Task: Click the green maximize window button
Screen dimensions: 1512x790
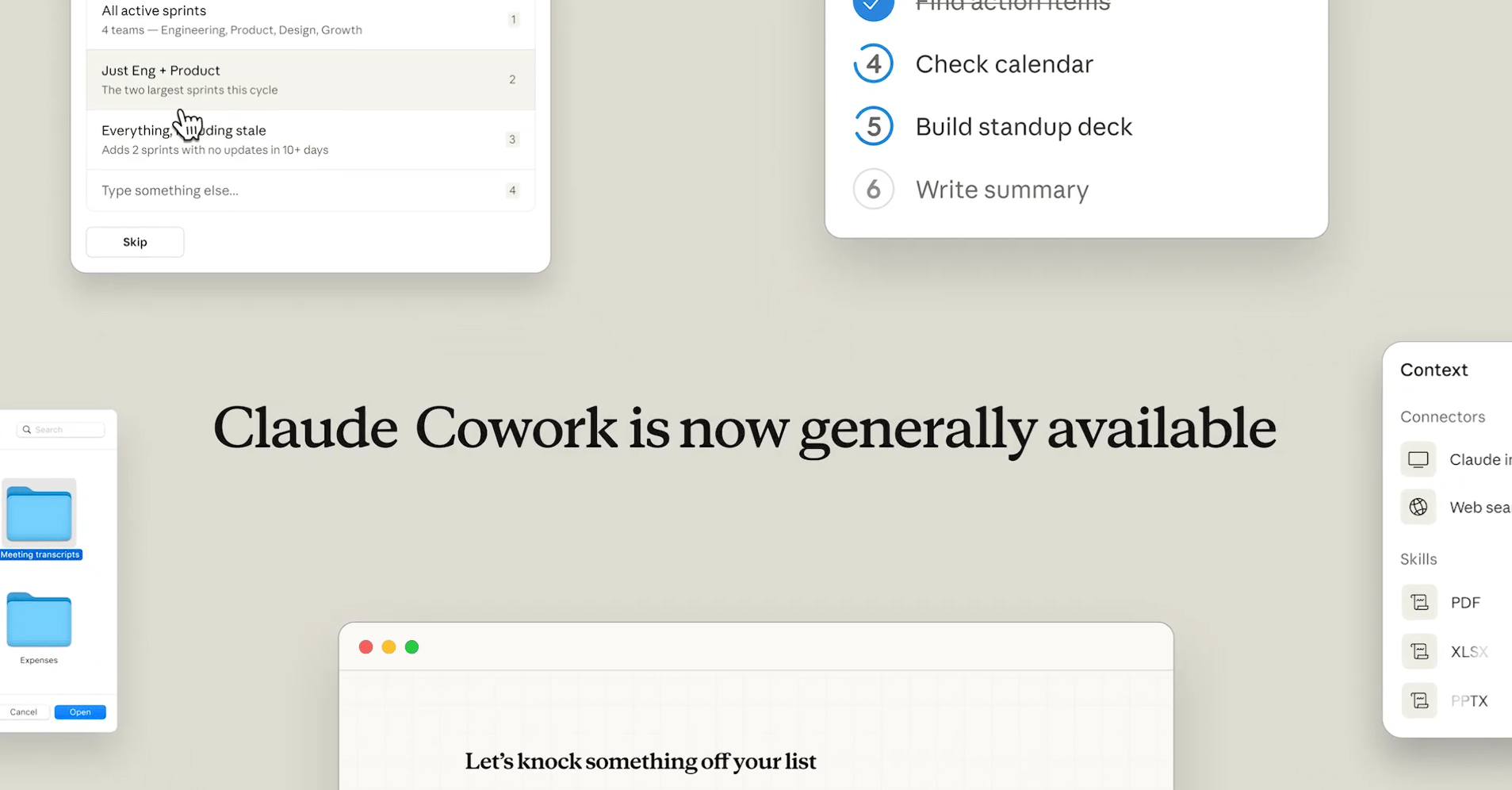Action: [411, 647]
